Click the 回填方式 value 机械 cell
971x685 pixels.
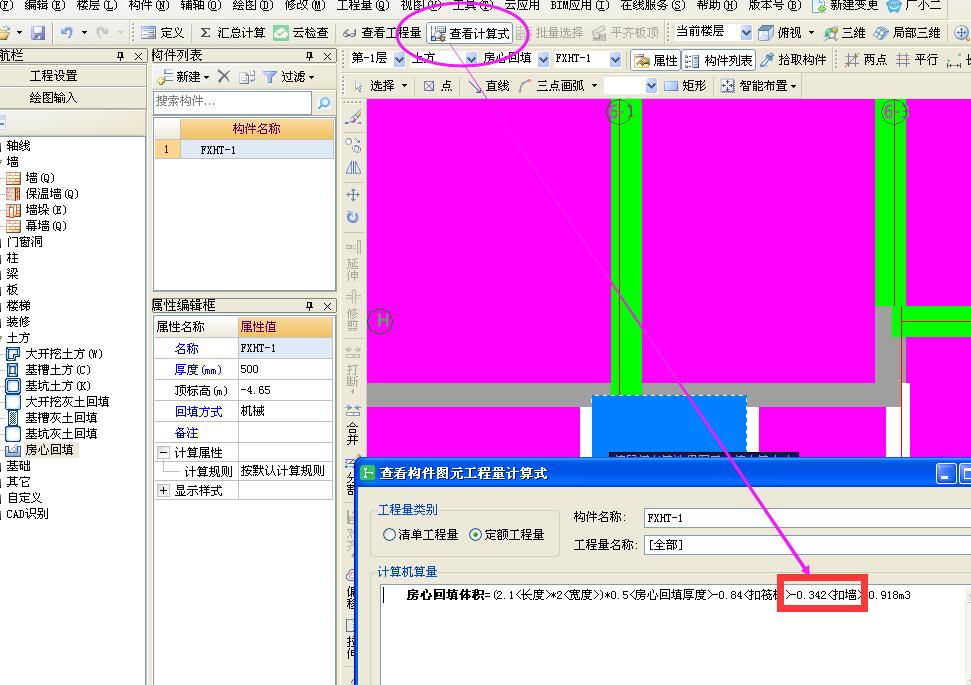[x=285, y=411]
